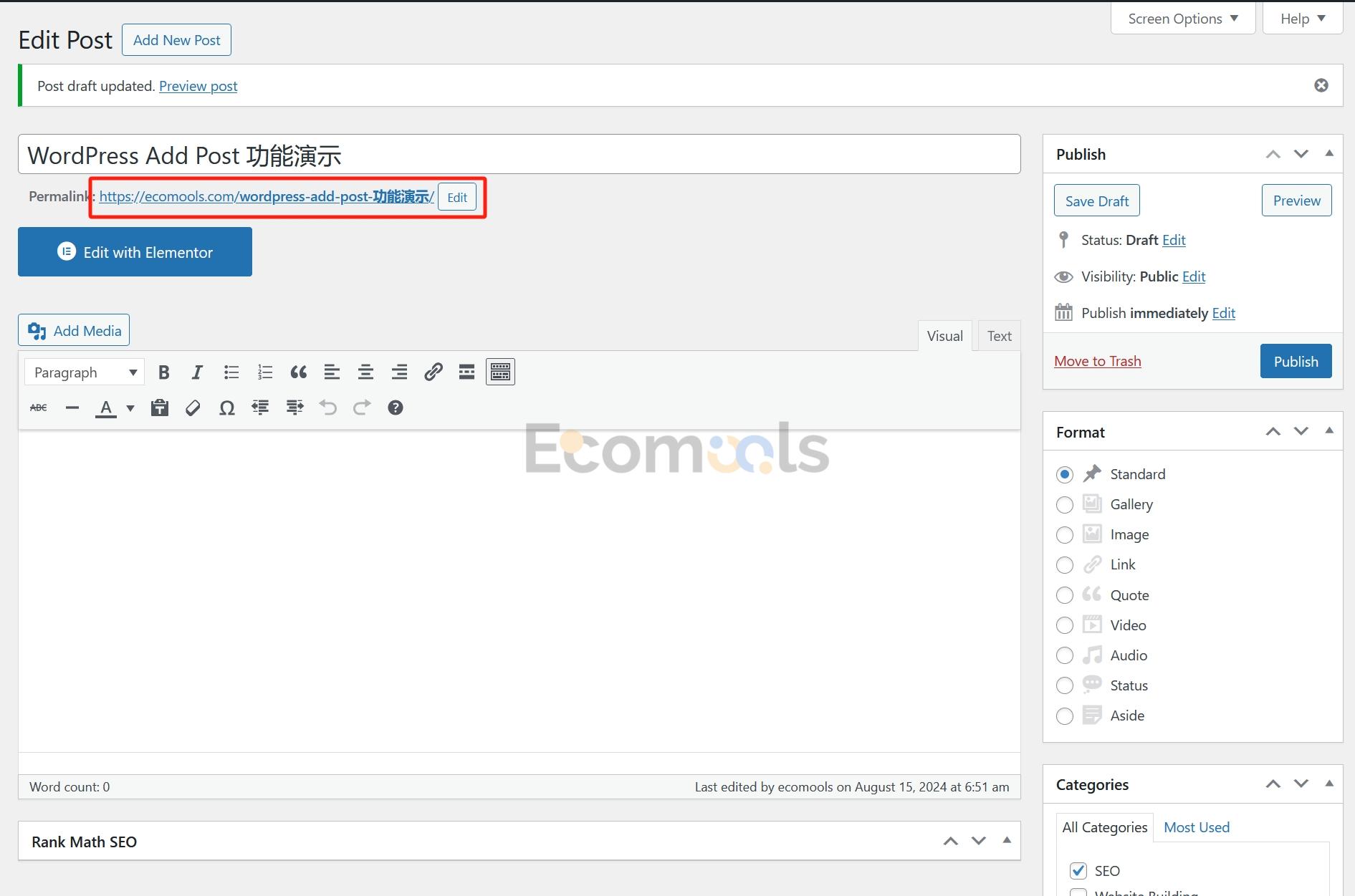Image resolution: width=1355 pixels, height=896 pixels.
Task: Toggle the Categories panel collapse triangle
Action: coord(1329,784)
